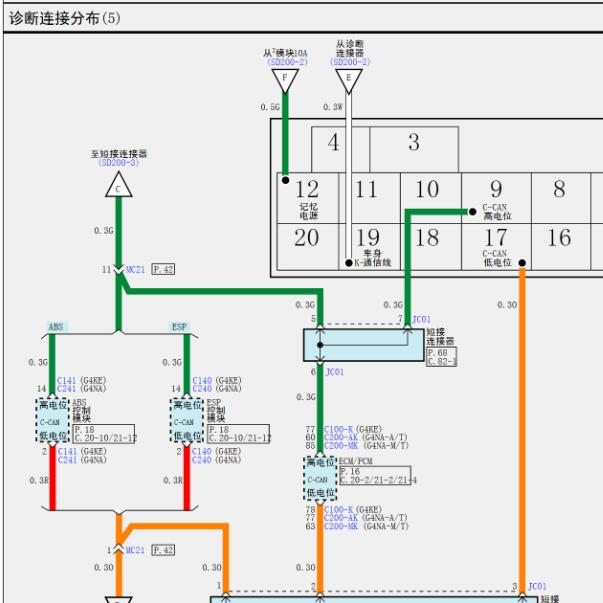This screenshot has height=603, width=603.
Task: Click the P.42 box next to pin 11 MC21
Action: pyautogui.click(x=163, y=269)
